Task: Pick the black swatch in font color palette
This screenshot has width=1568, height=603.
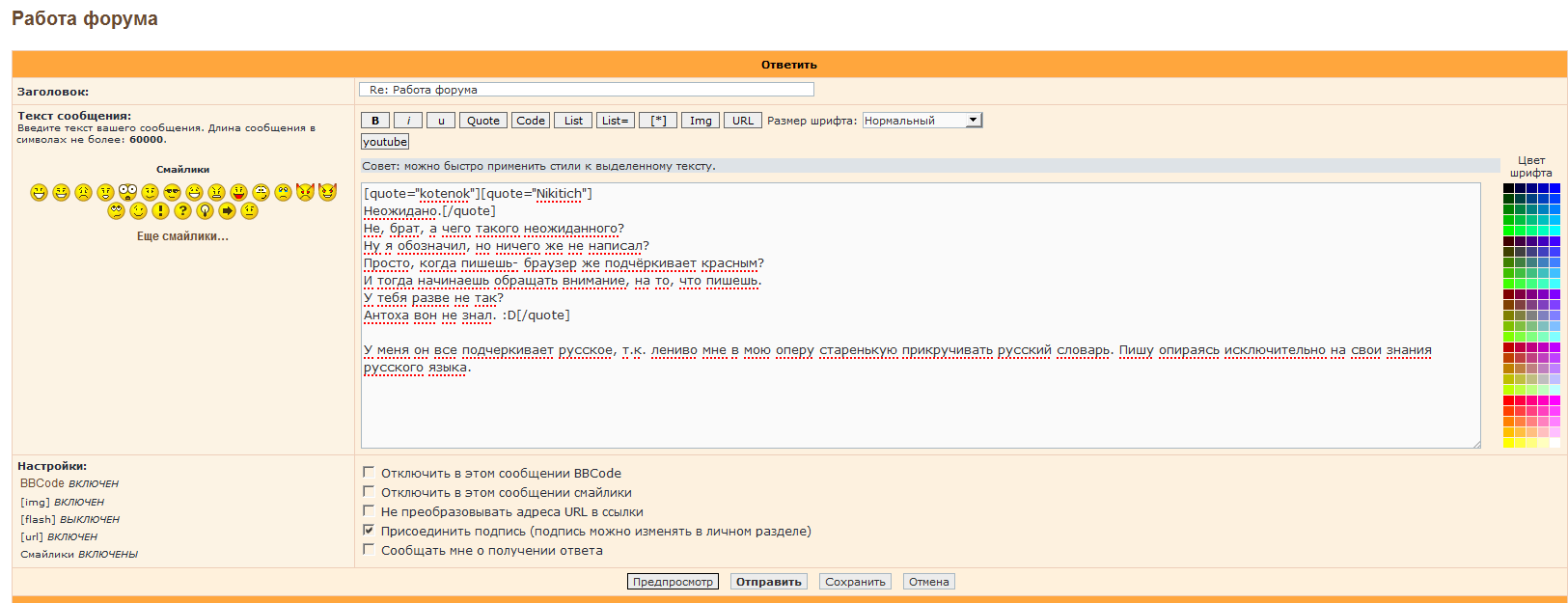Action: [x=1508, y=188]
